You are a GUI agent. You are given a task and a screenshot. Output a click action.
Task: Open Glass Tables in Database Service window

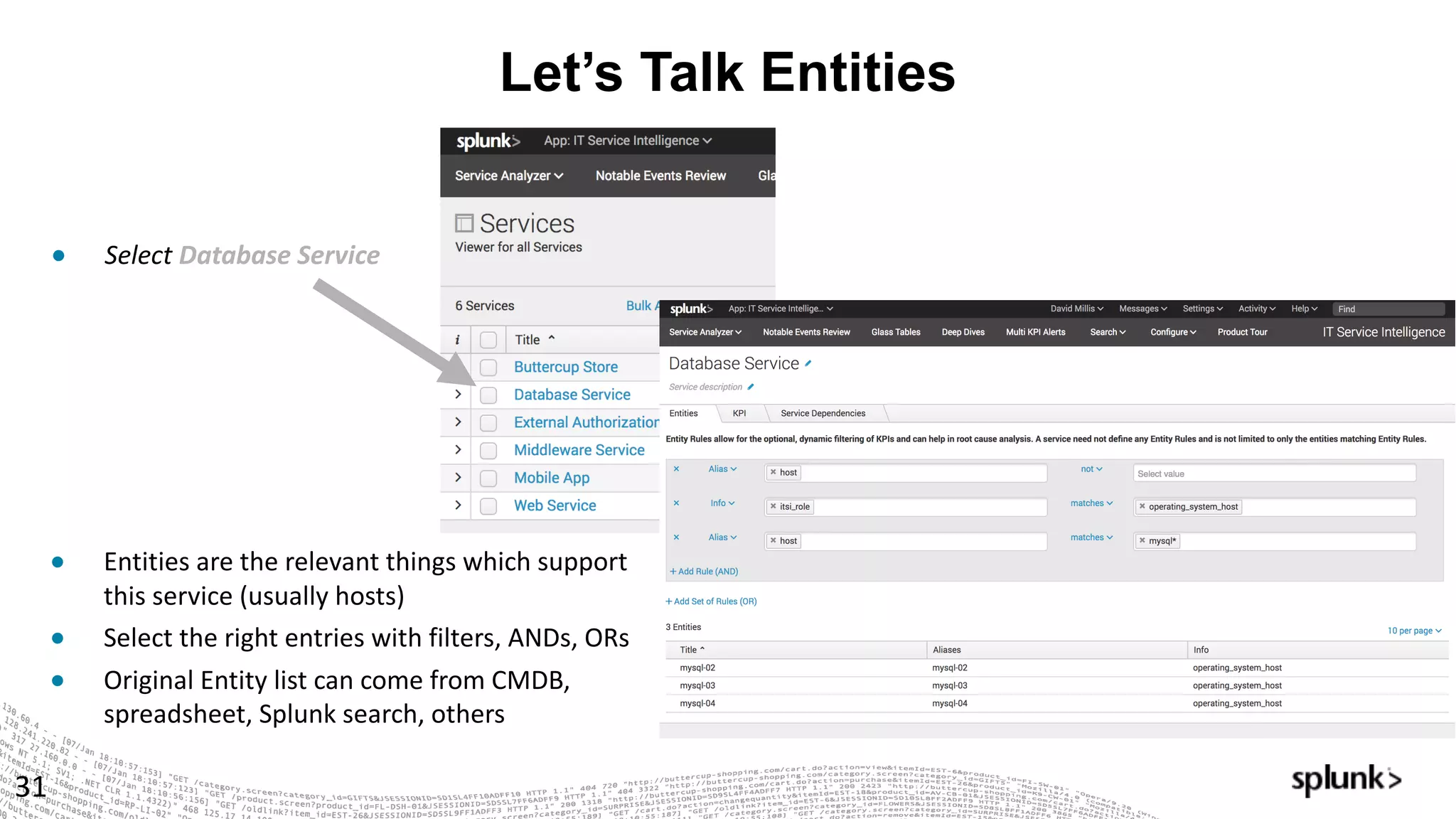click(x=896, y=332)
